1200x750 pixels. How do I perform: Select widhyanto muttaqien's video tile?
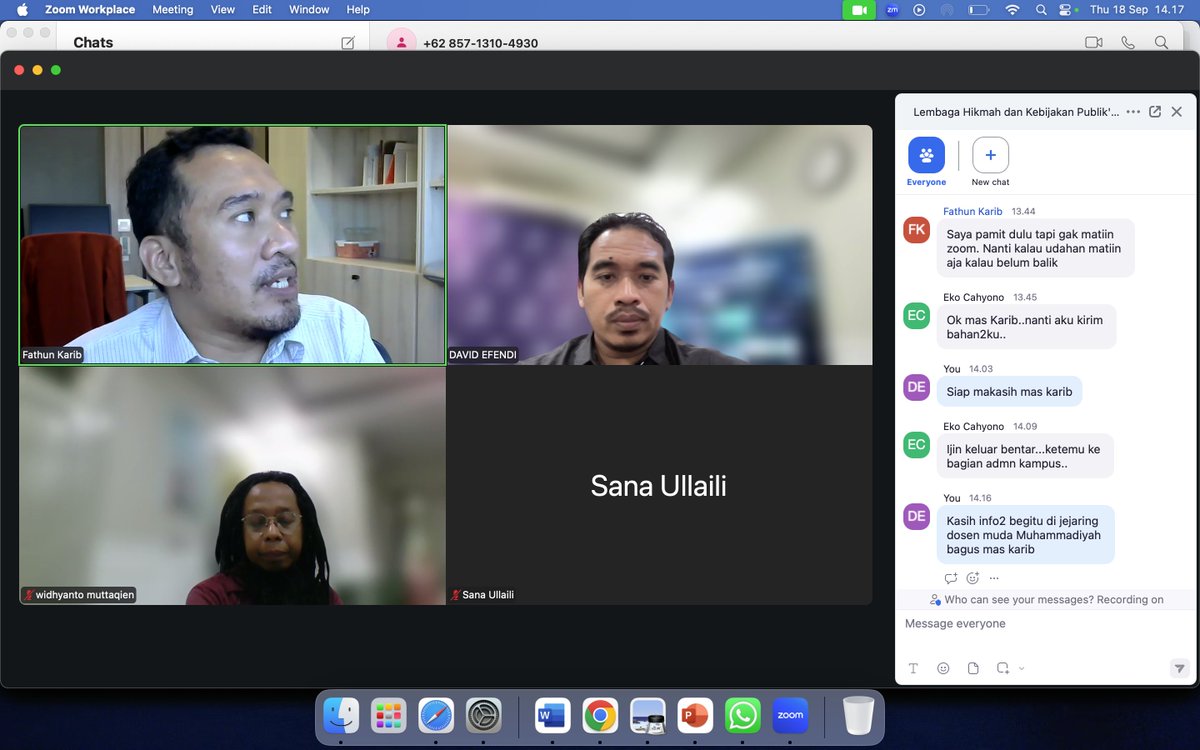[x=232, y=486]
